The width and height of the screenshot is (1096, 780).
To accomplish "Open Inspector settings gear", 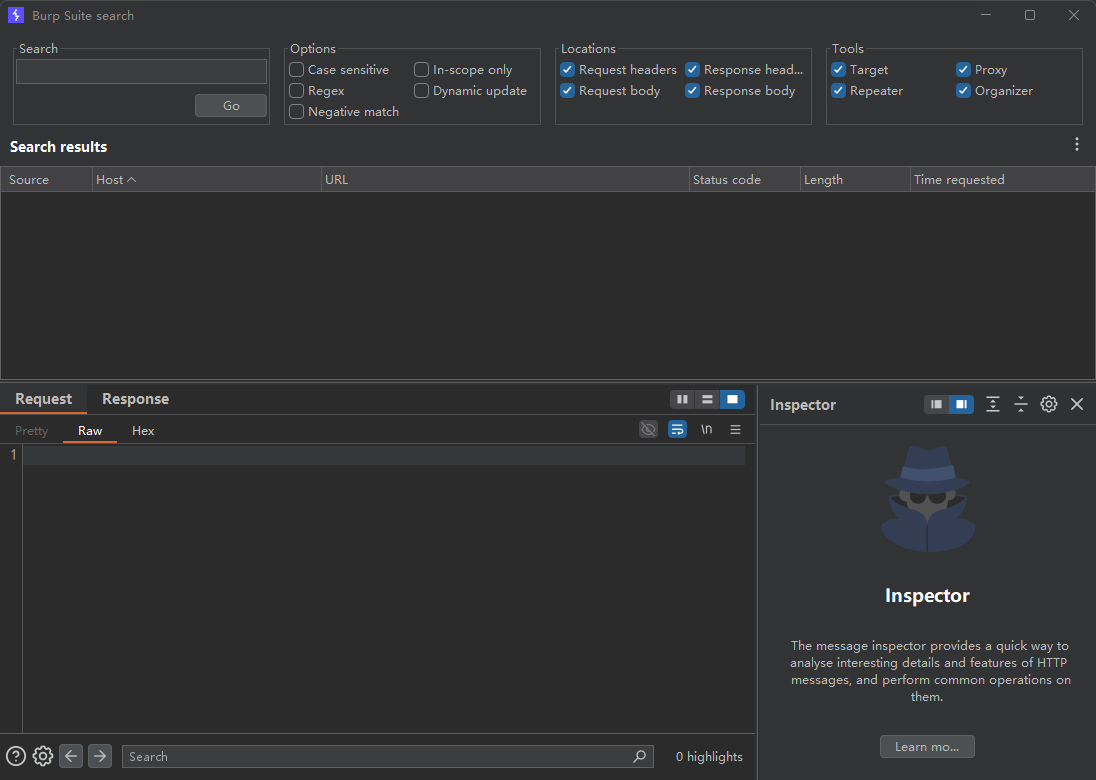I will (x=1048, y=404).
